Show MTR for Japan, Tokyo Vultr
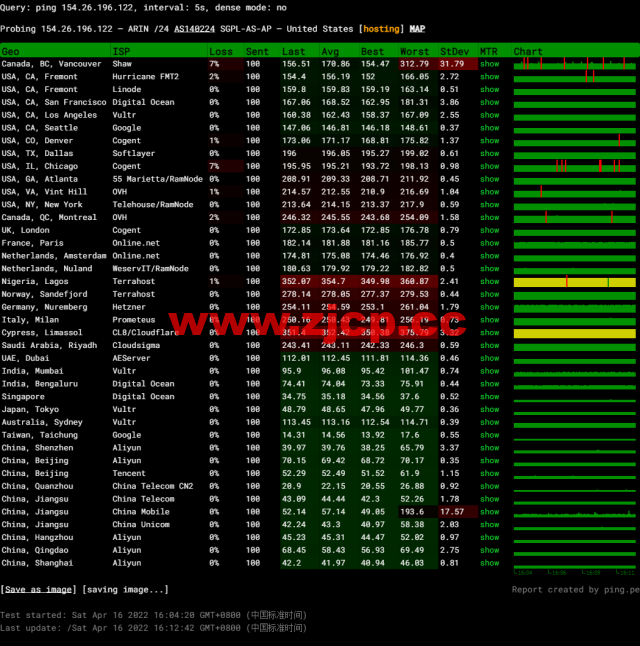This screenshot has height=646, width=640. pyautogui.click(x=490, y=409)
